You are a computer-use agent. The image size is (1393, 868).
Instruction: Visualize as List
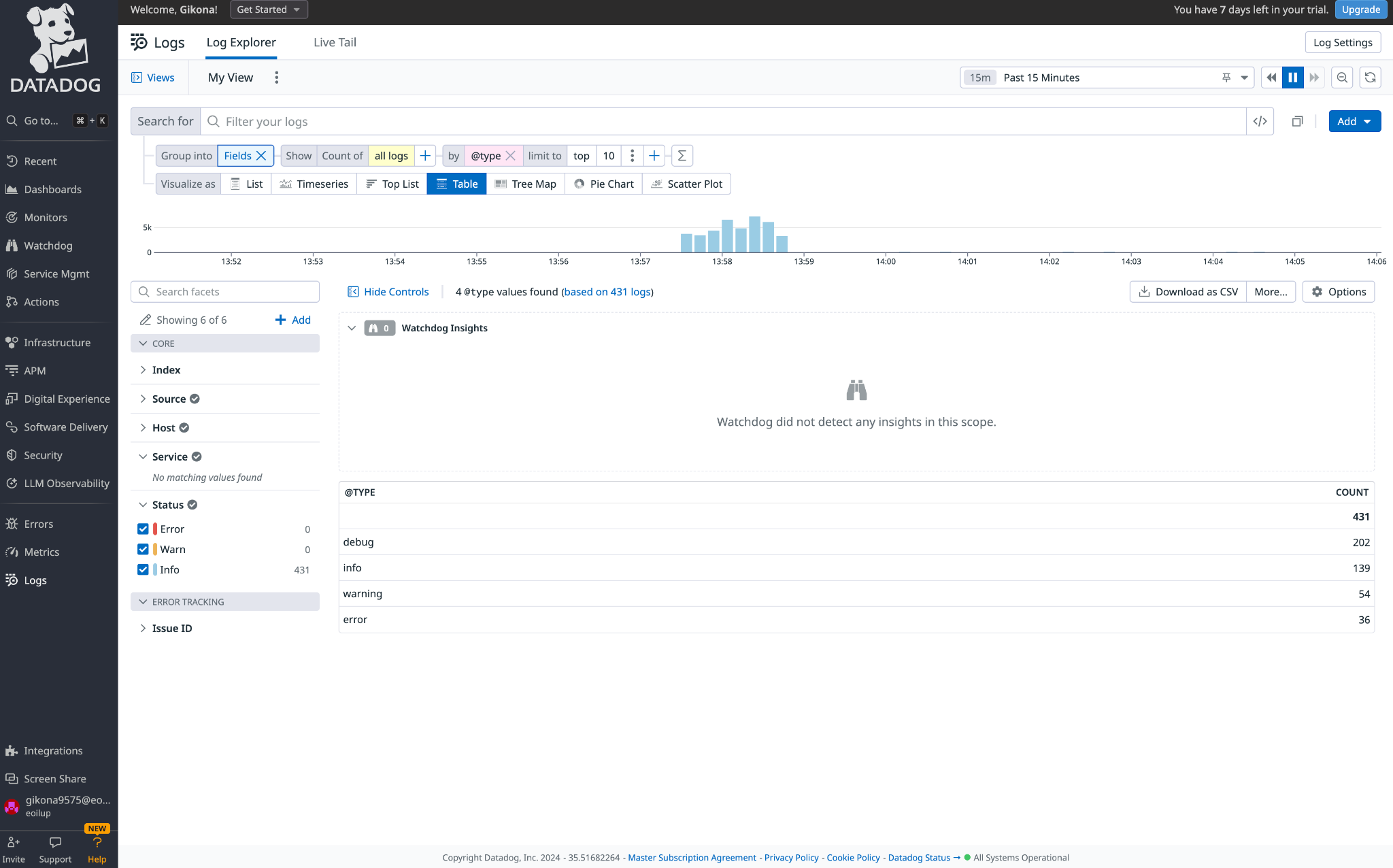(246, 184)
